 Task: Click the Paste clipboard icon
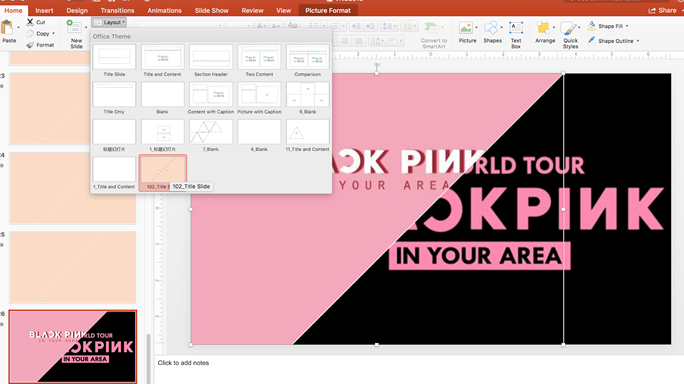pos(7,28)
